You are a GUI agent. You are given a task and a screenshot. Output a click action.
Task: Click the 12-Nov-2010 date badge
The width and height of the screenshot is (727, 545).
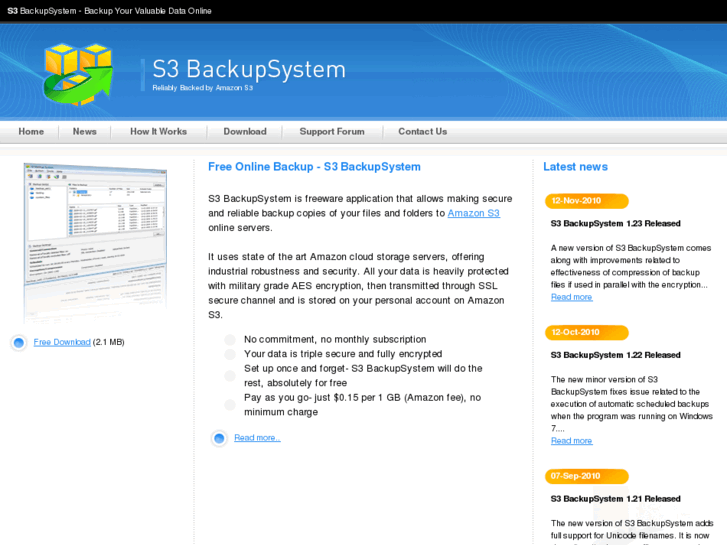click(x=587, y=201)
